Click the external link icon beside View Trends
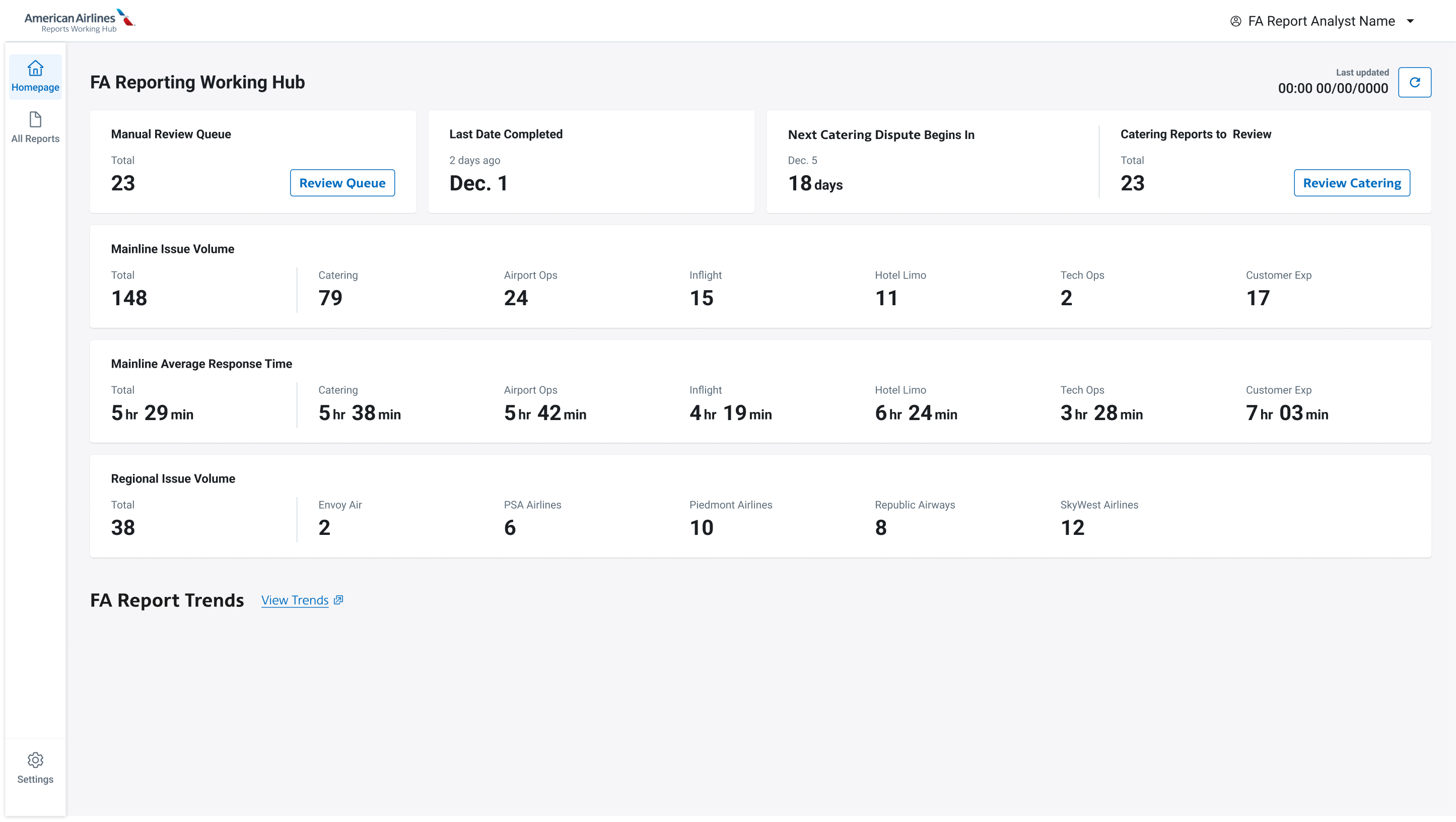Screen dimensions: 1456x822 338,600
